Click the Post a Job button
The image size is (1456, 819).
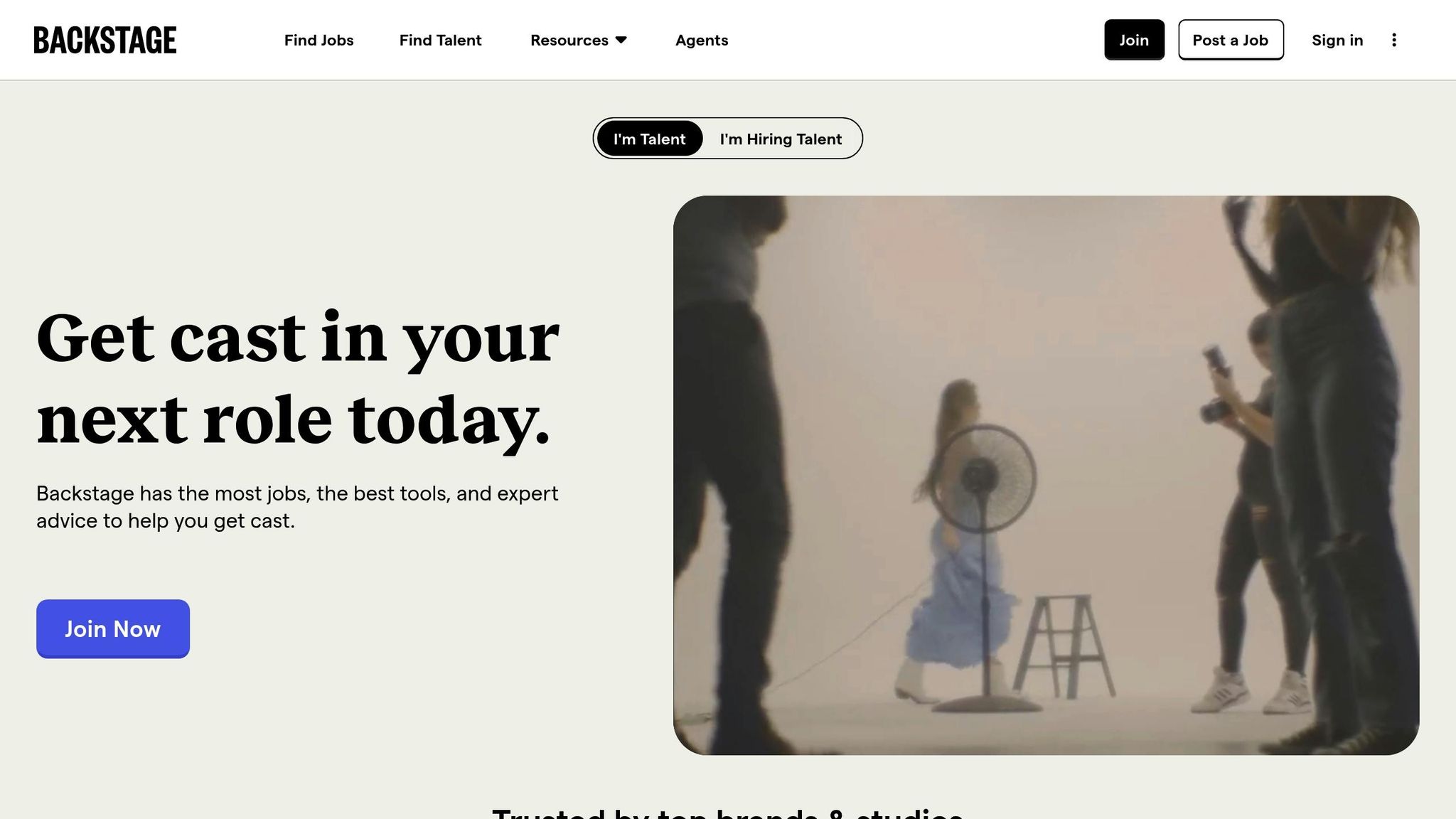pyautogui.click(x=1231, y=40)
